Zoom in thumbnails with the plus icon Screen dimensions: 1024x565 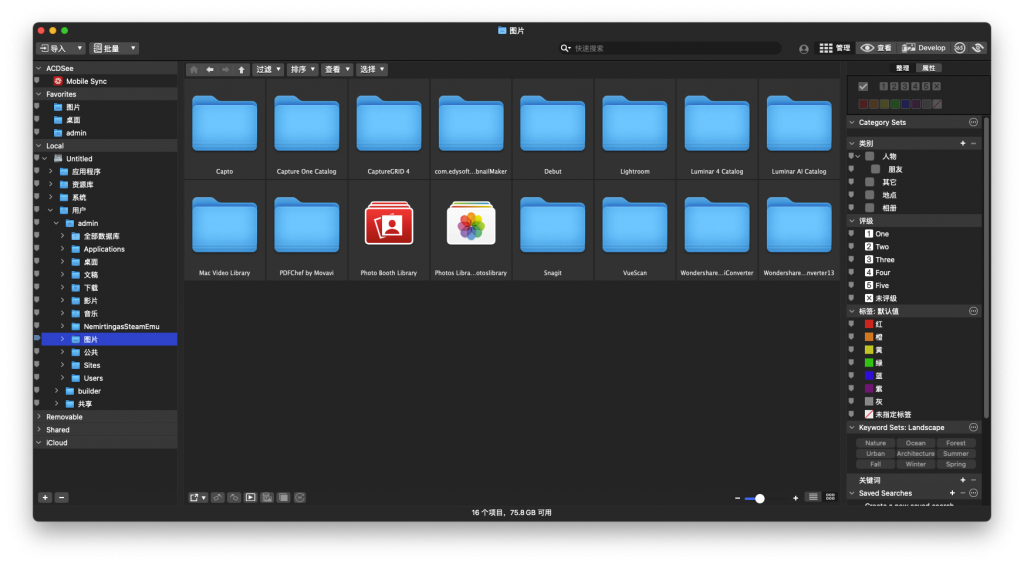[795, 498]
